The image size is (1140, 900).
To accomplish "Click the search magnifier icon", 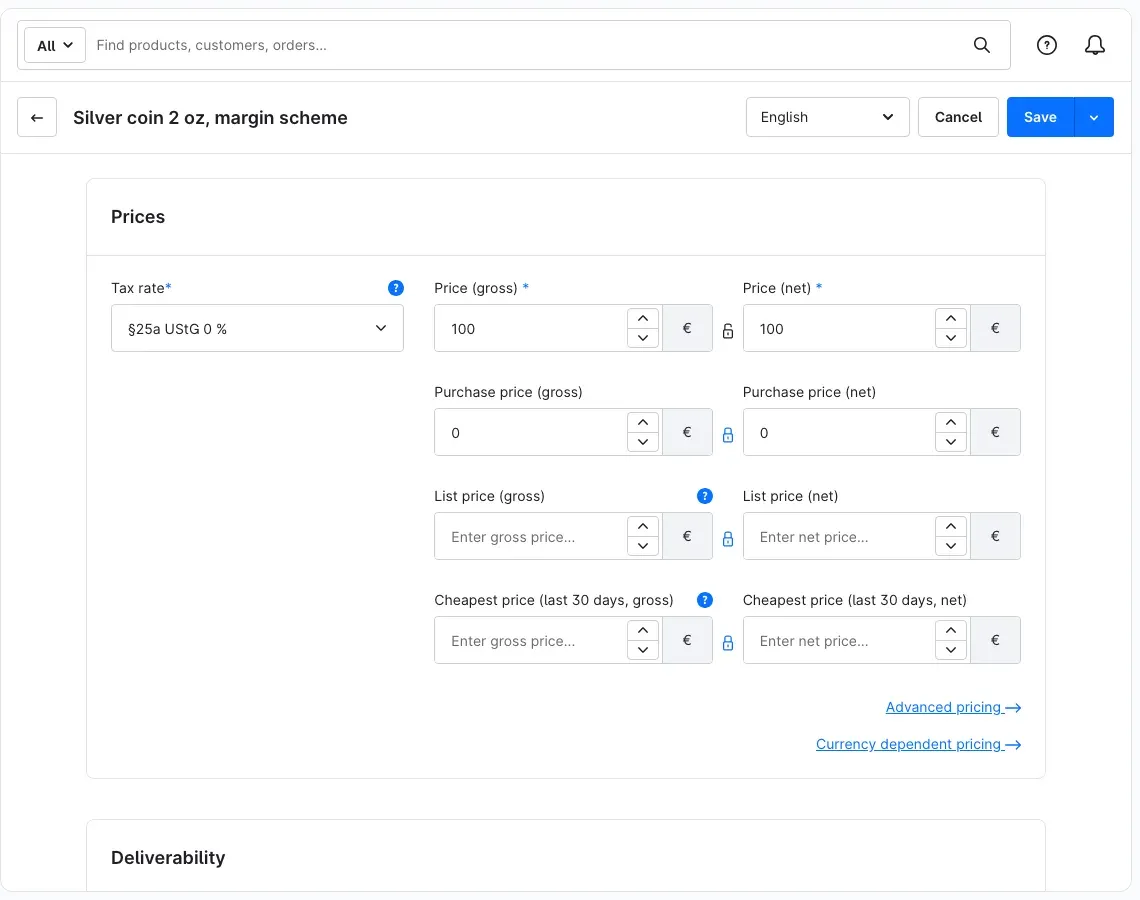I will click(x=982, y=45).
